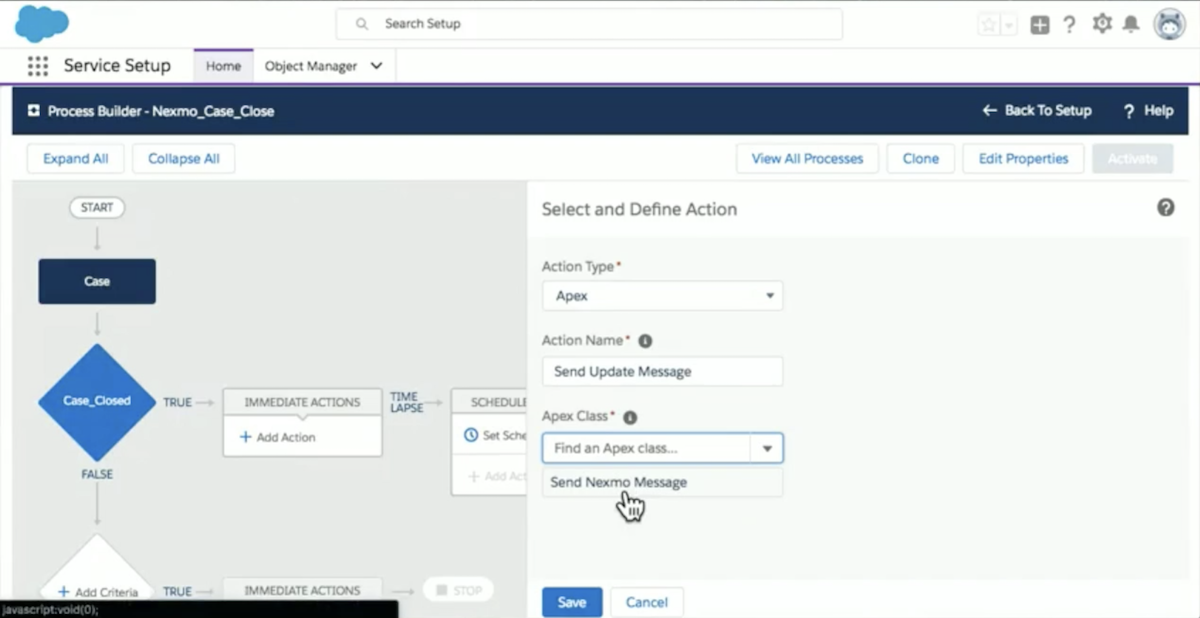Open the setup gear icon
The width and height of the screenshot is (1200, 618).
(1102, 24)
